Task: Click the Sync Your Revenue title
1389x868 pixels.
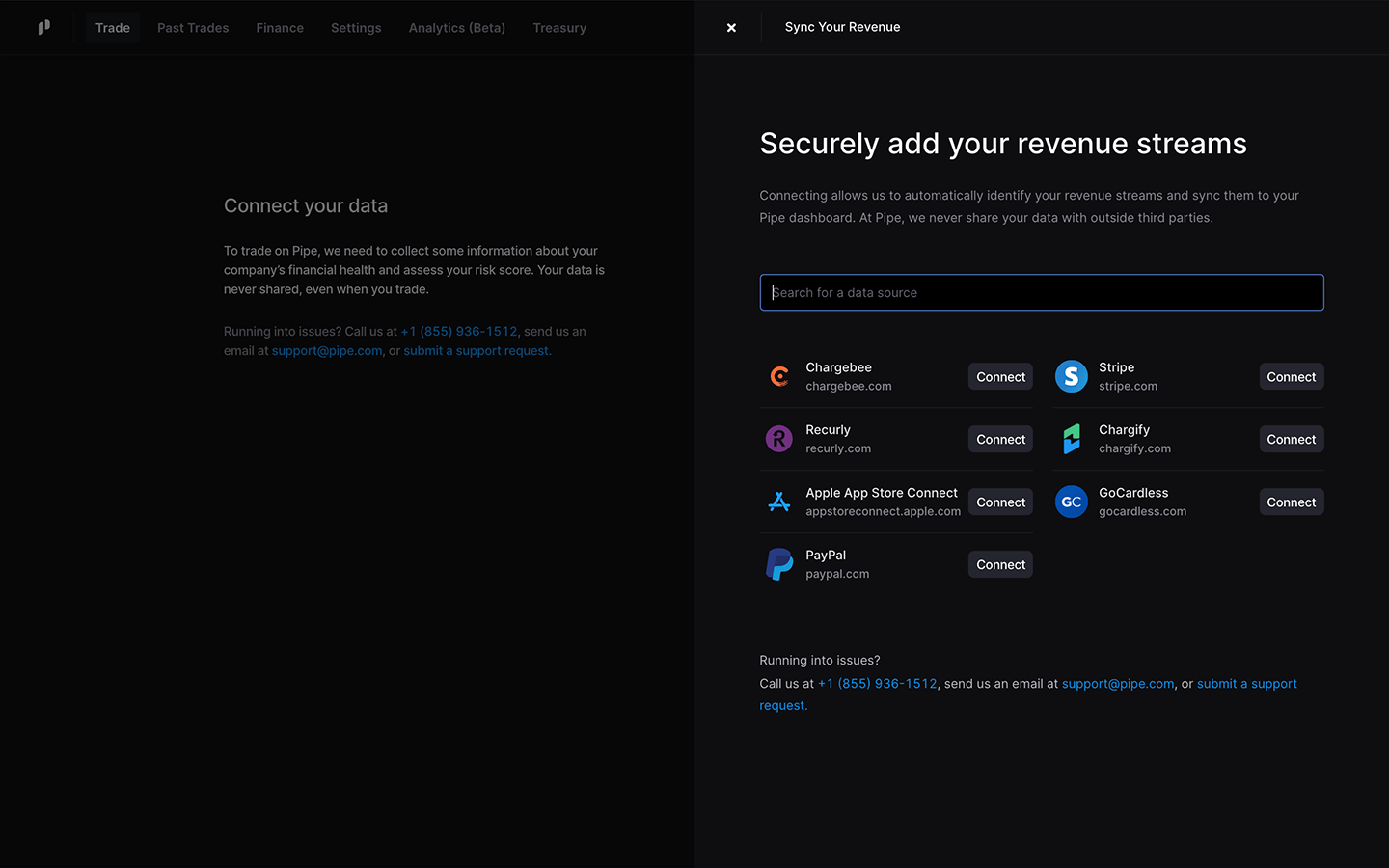Action: click(842, 27)
